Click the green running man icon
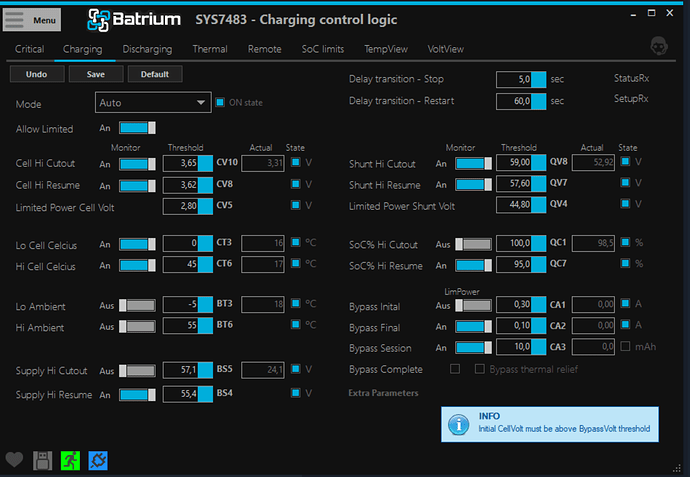690x477 pixels. 71,459
